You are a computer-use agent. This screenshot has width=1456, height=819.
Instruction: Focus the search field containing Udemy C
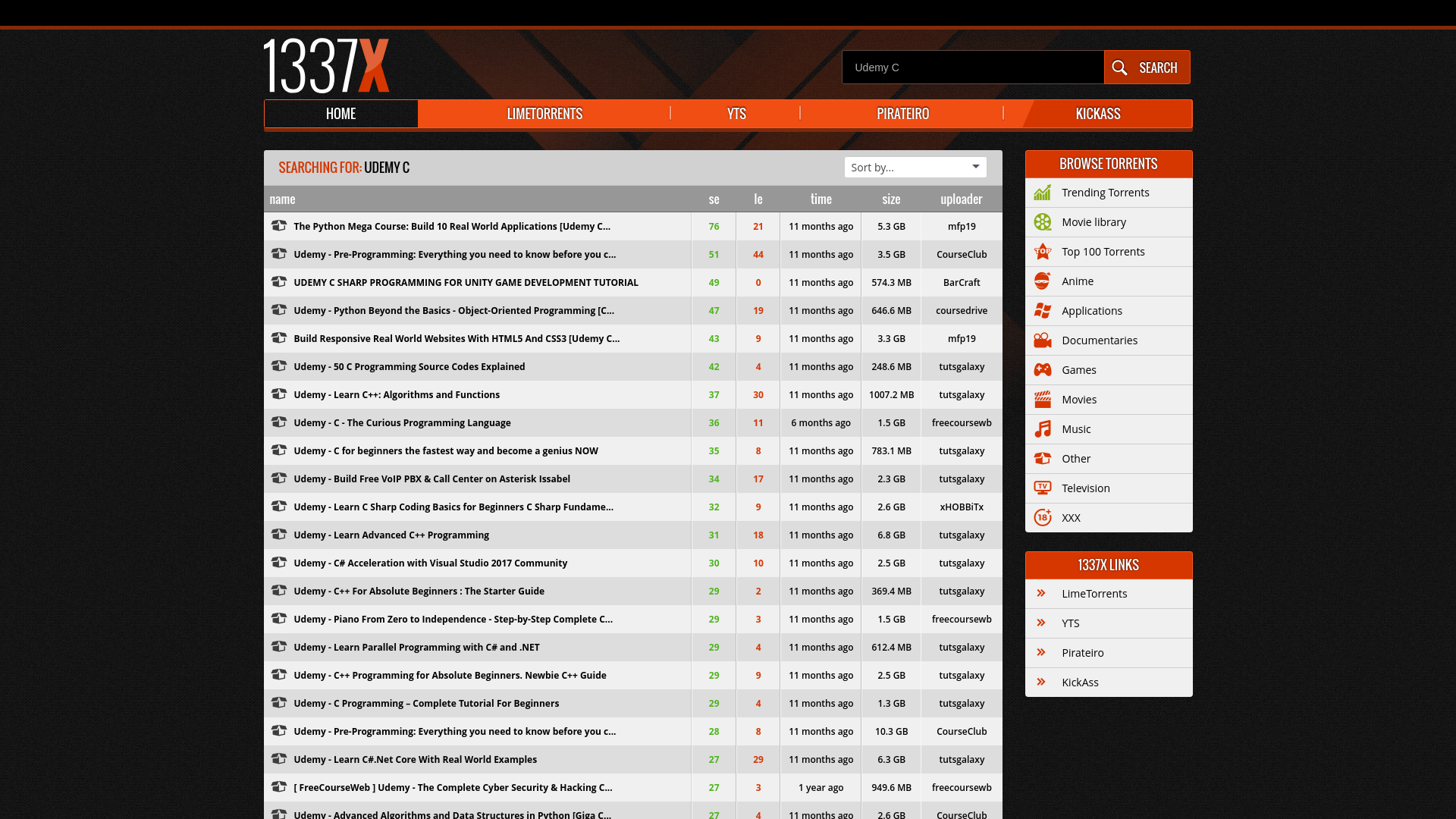pyautogui.click(x=973, y=67)
